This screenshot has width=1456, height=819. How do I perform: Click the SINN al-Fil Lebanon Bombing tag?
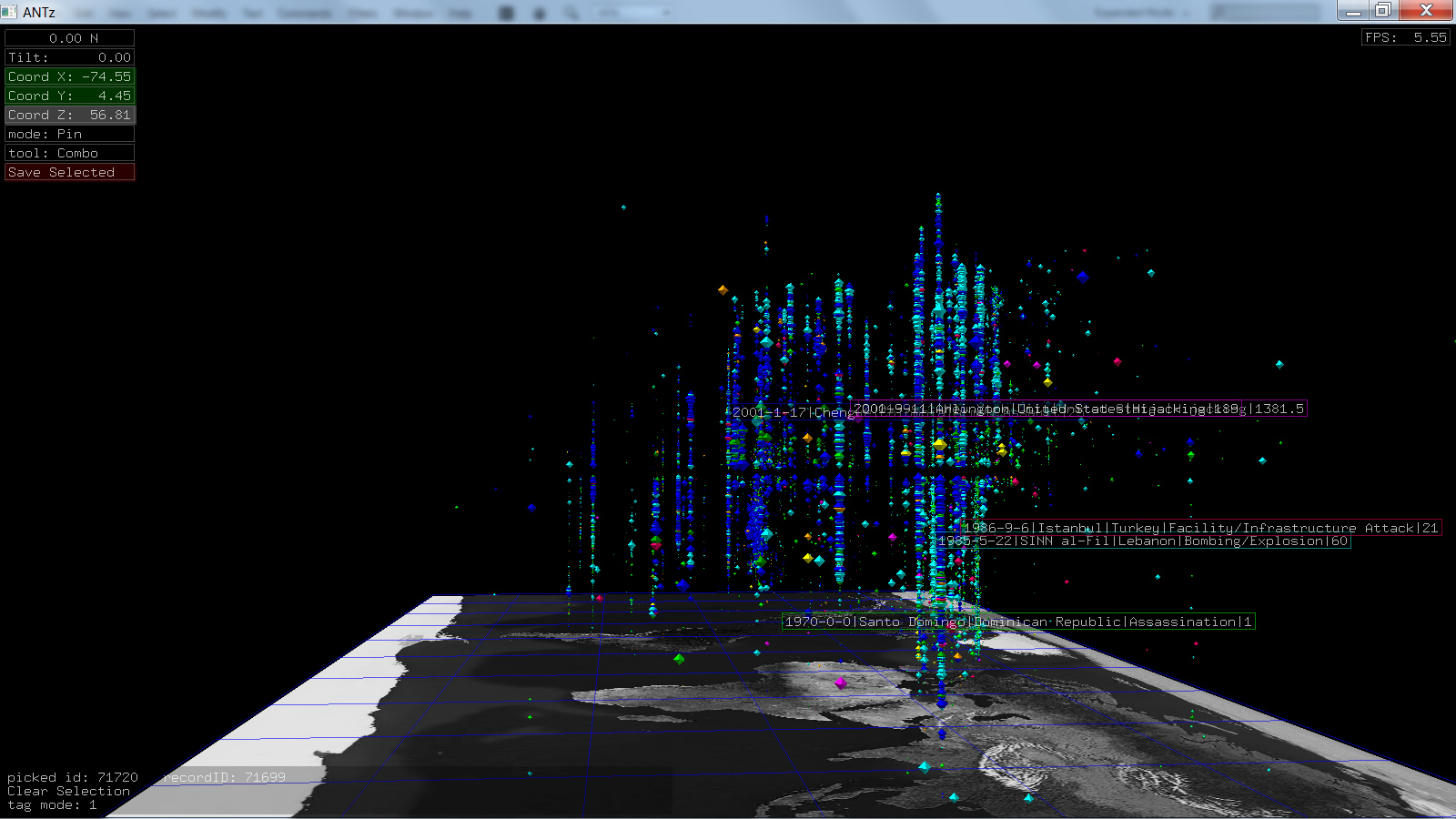coord(1143,541)
